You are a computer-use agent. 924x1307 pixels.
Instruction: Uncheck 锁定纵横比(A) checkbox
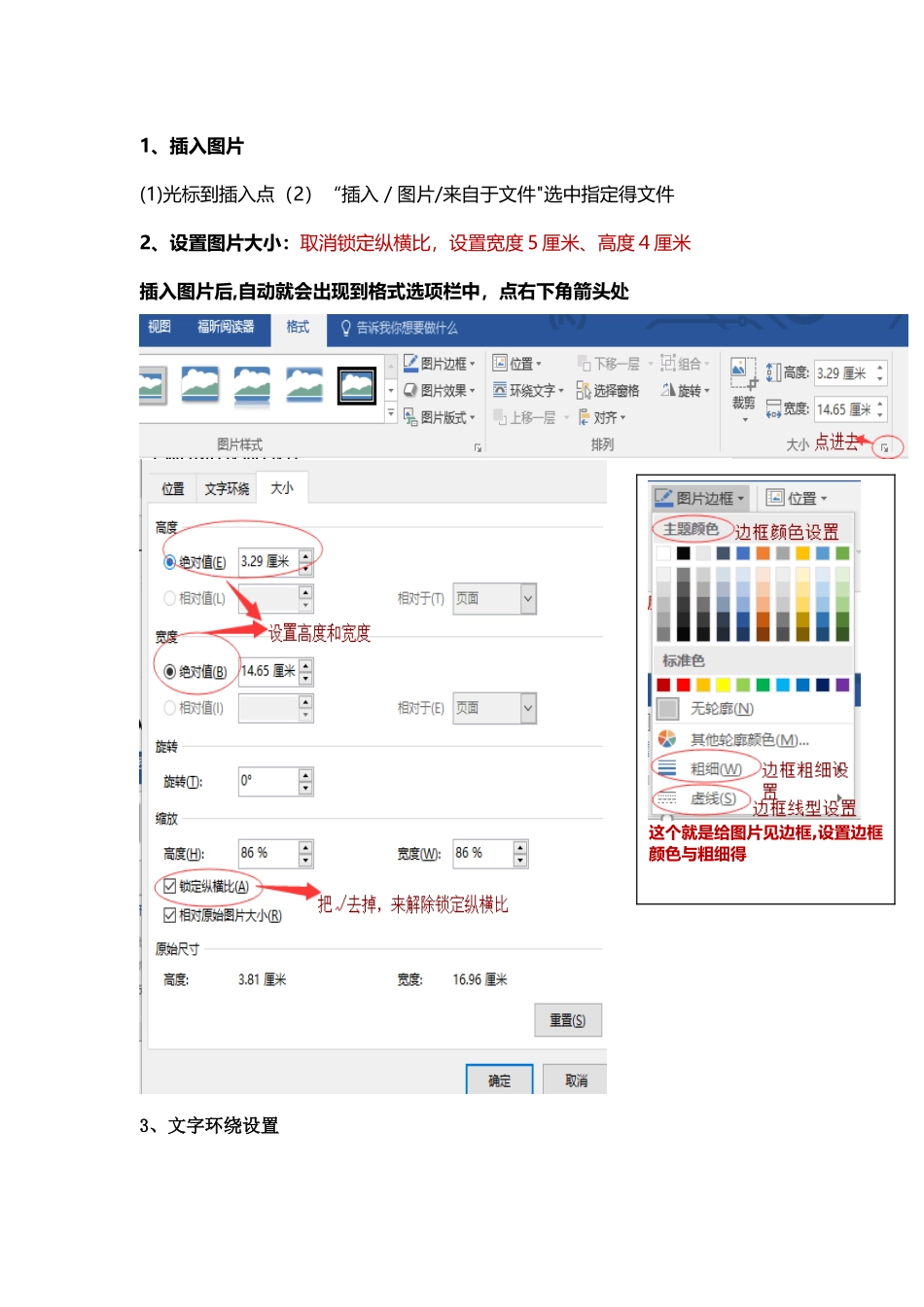(170, 887)
